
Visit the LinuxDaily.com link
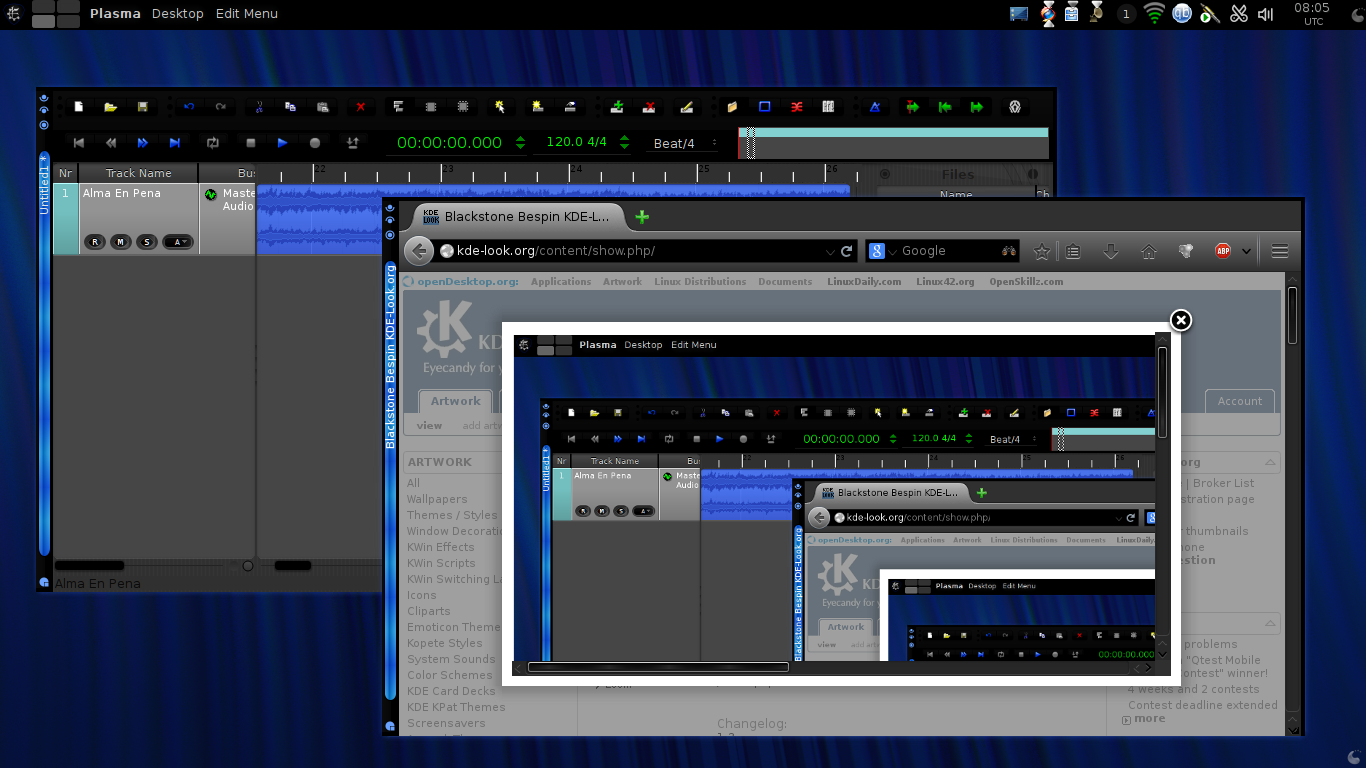click(864, 282)
